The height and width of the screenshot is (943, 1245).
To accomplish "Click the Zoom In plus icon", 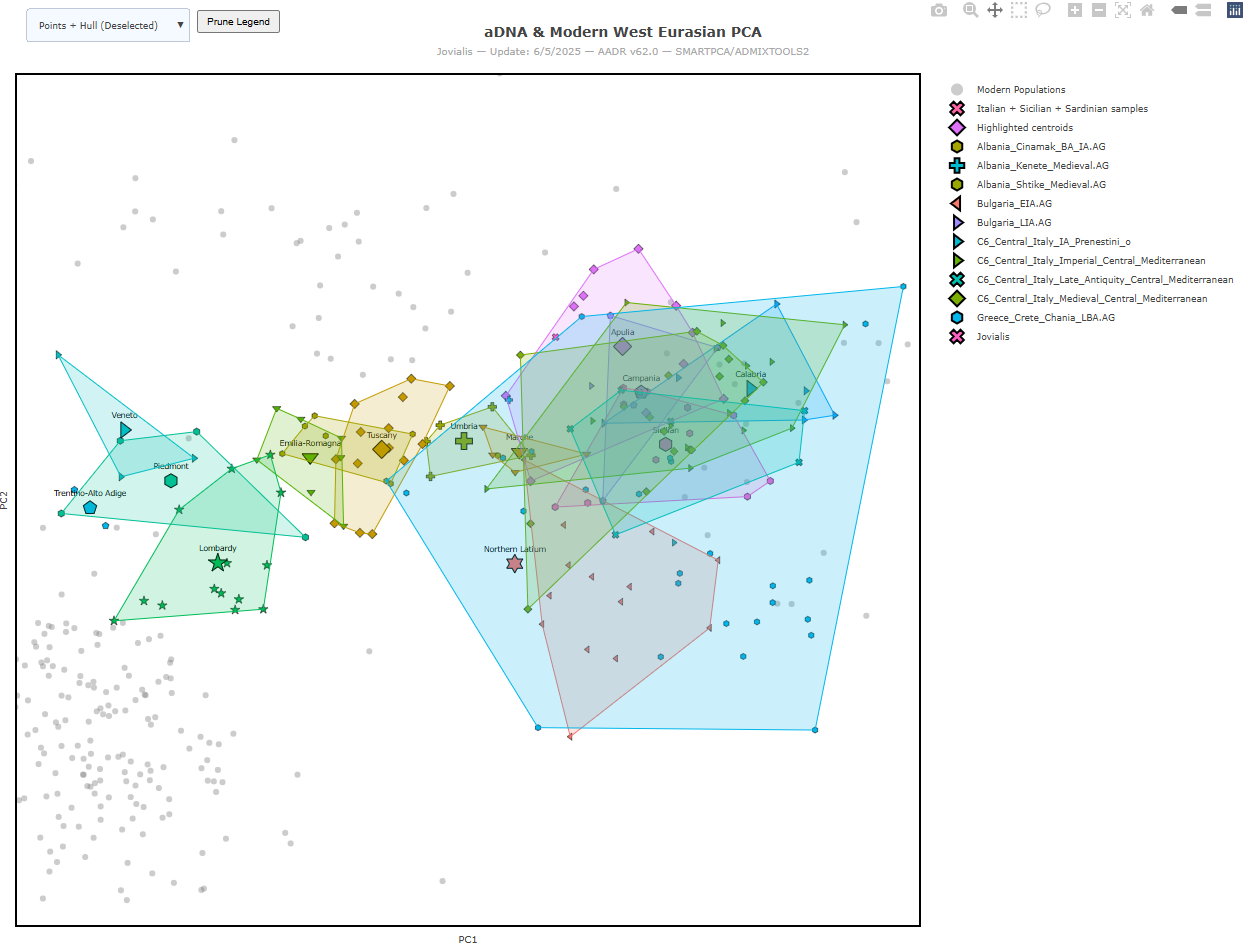I will point(1075,10).
